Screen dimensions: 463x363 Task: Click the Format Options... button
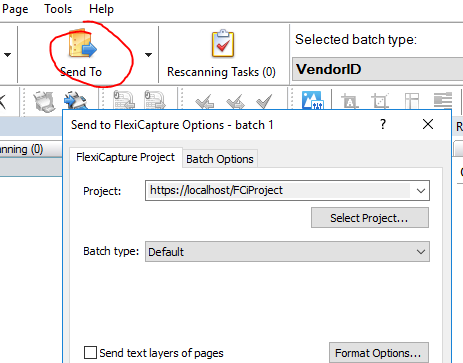click(x=379, y=352)
